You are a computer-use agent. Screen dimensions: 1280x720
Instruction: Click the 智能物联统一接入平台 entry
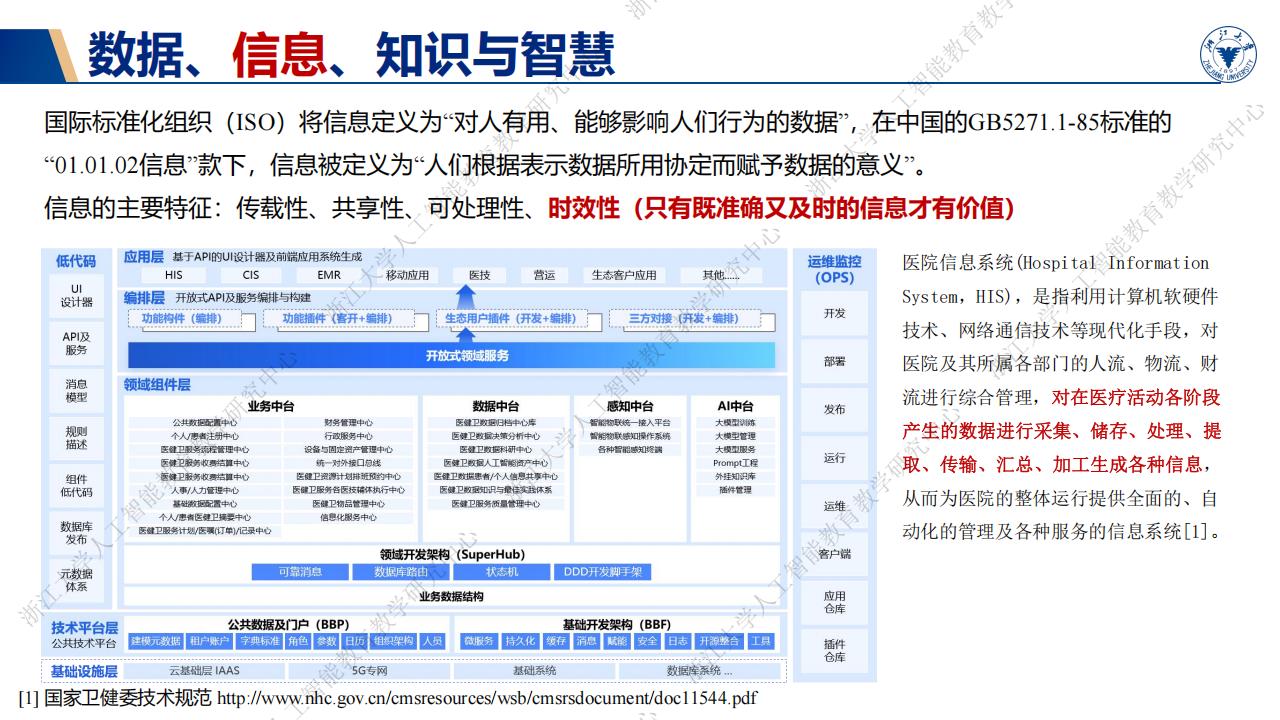tap(629, 422)
